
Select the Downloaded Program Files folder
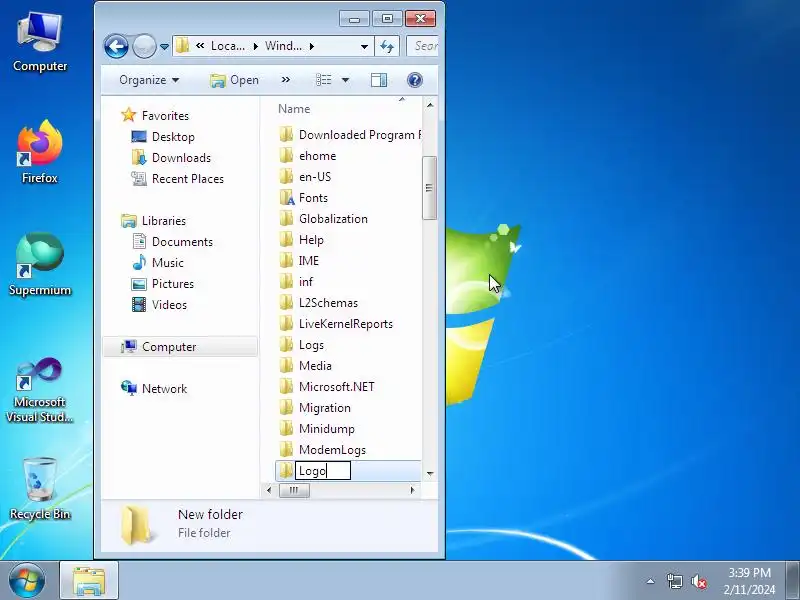pyautogui.click(x=350, y=135)
